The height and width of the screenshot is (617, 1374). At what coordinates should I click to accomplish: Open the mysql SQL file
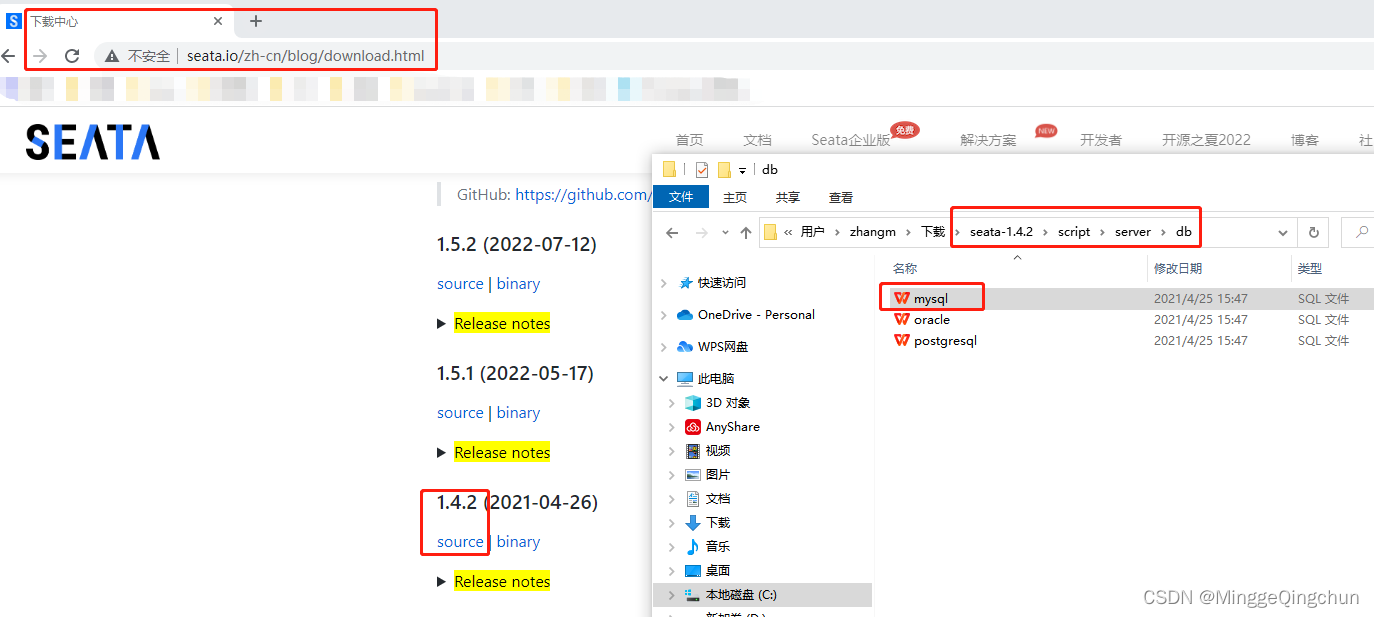[930, 298]
